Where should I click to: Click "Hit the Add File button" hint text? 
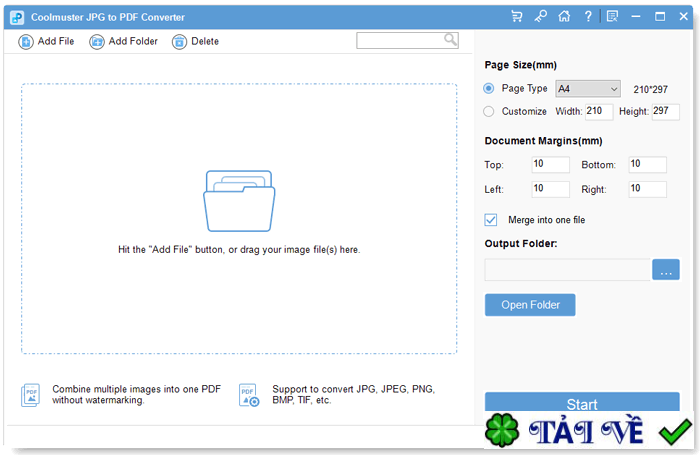[x=239, y=250]
